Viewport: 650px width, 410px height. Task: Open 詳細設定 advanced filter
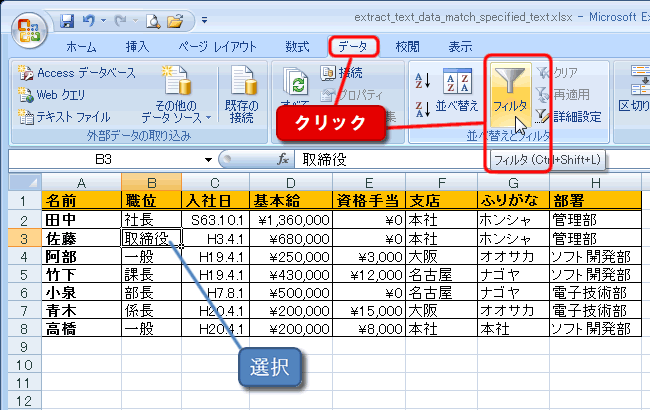point(568,117)
